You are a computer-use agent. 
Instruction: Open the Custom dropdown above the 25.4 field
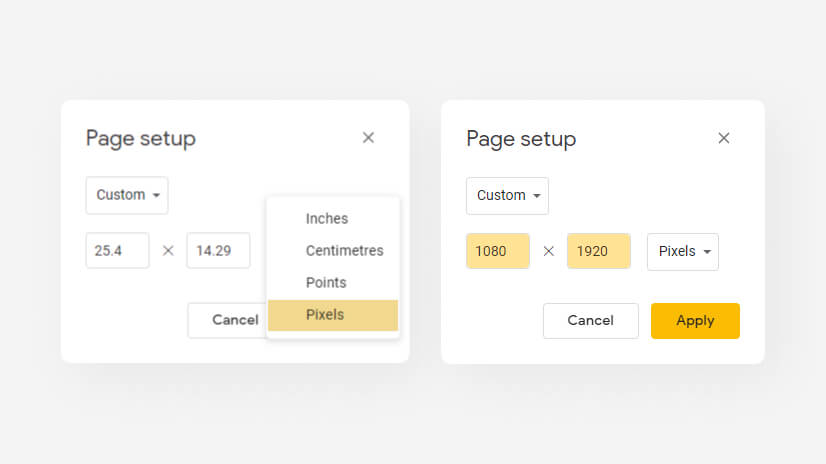click(x=127, y=195)
